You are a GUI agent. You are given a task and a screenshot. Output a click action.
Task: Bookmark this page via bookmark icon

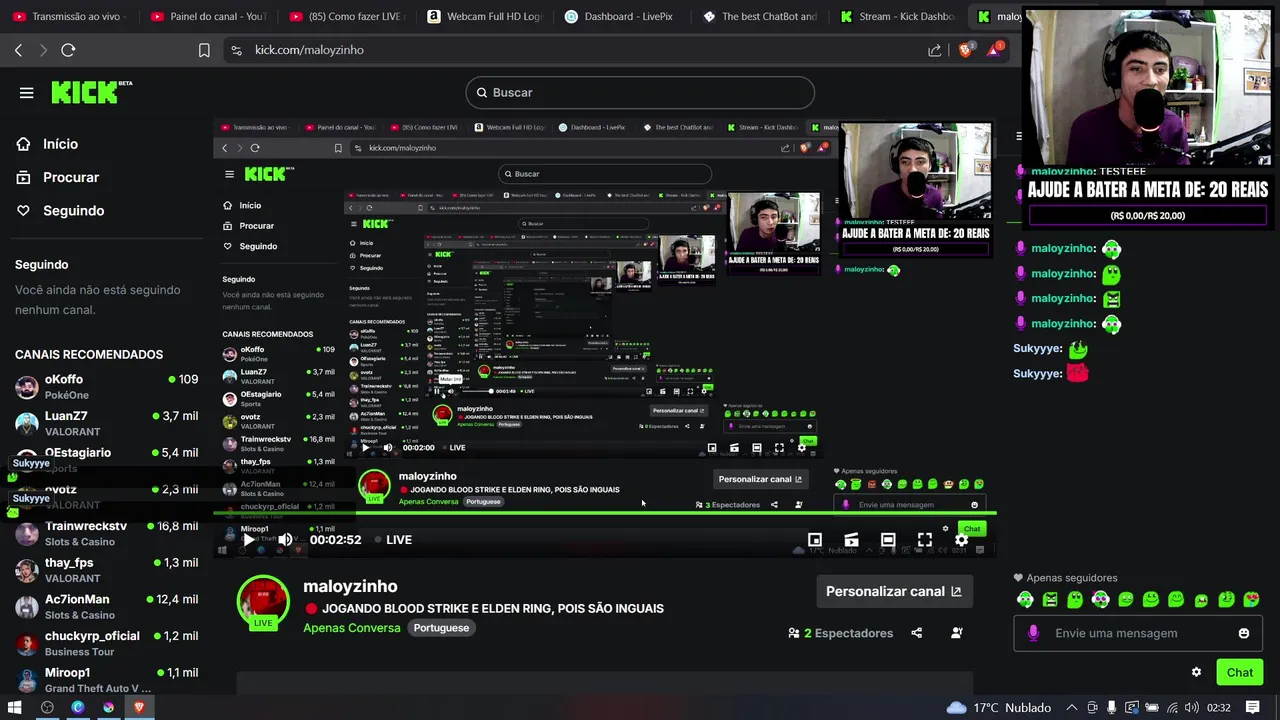pos(204,50)
